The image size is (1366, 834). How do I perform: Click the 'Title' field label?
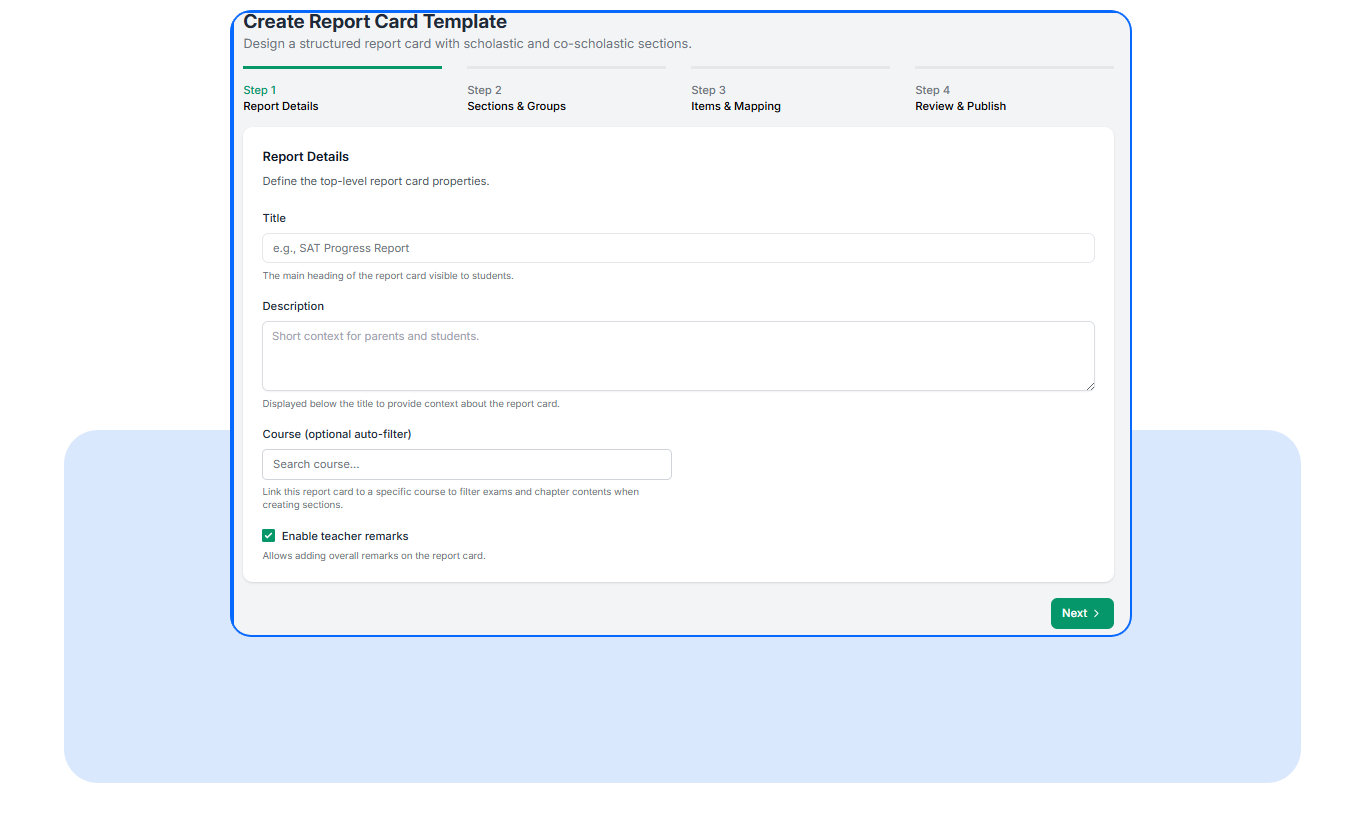pyautogui.click(x=274, y=218)
